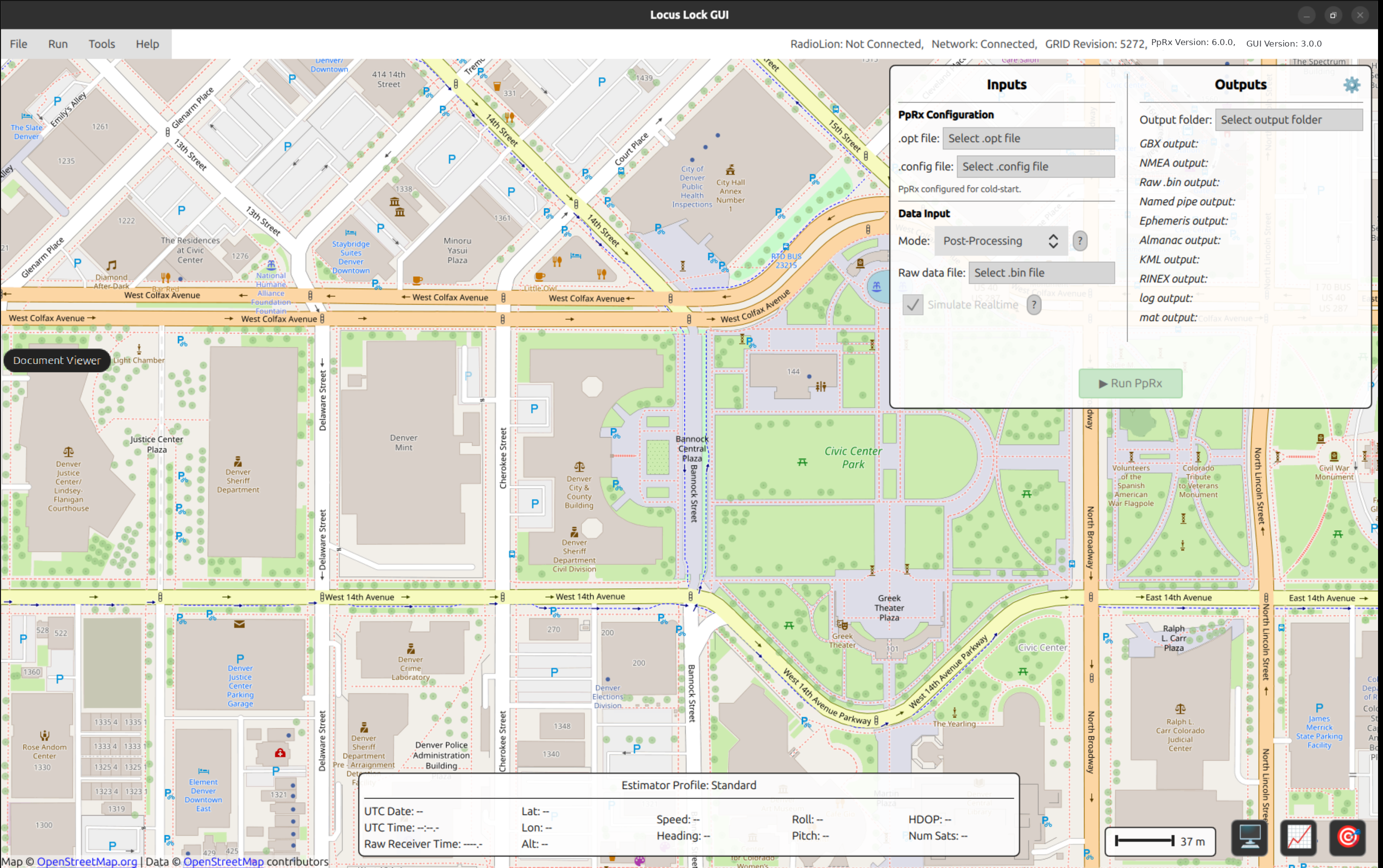Click the RINEX output label
This screenshot has width=1383, height=868.
coord(1174,279)
